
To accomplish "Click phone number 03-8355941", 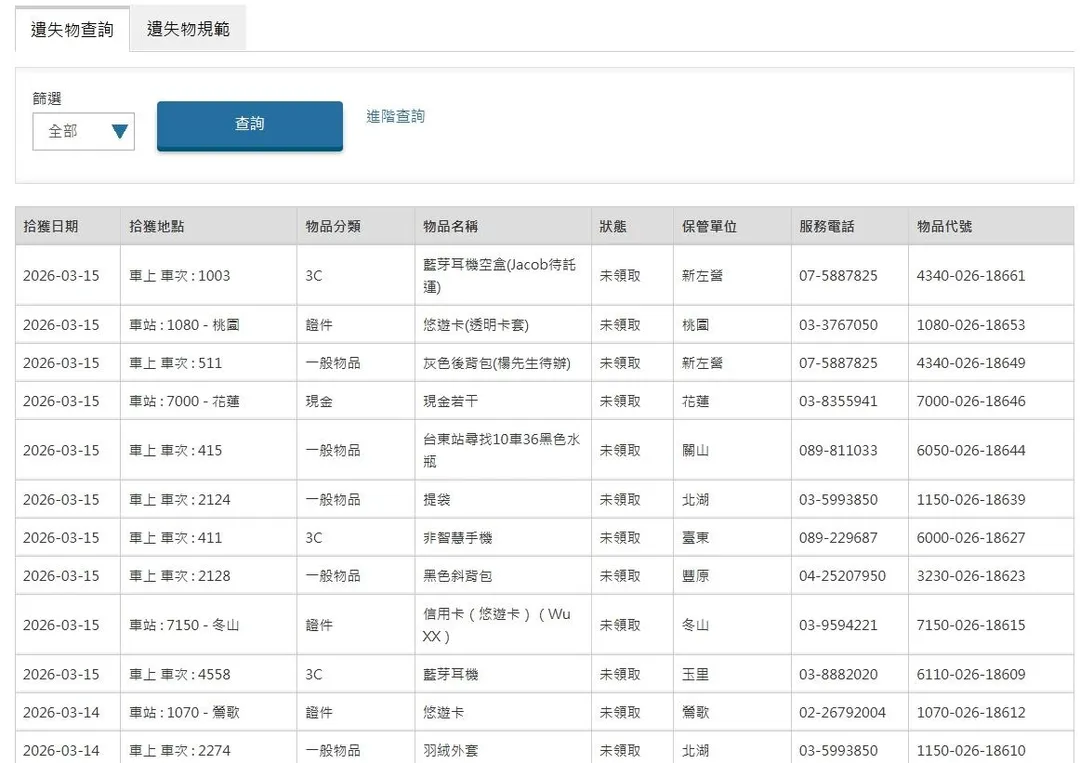I will [x=838, y=401].
